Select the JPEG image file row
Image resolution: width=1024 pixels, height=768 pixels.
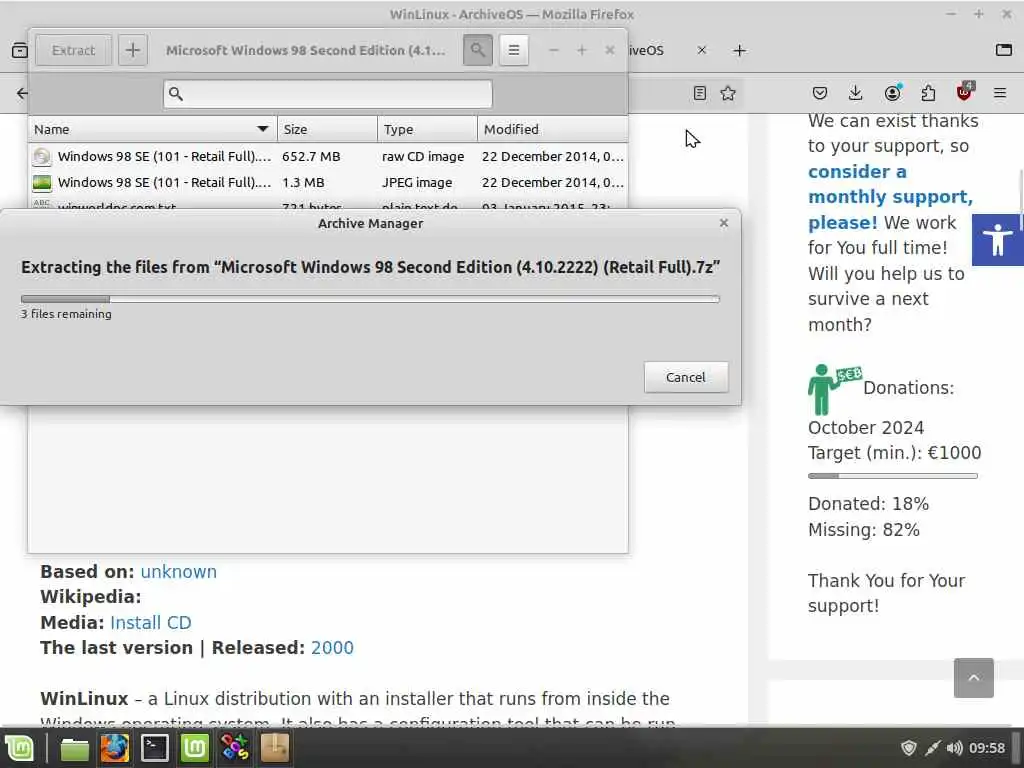328,182
